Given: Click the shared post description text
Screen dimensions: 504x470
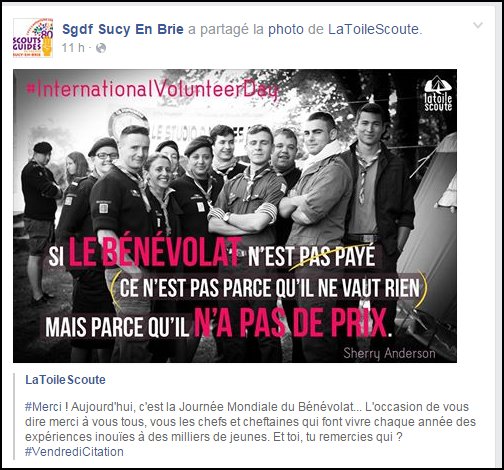Looking at the screenshot, I should click(250, 429).
